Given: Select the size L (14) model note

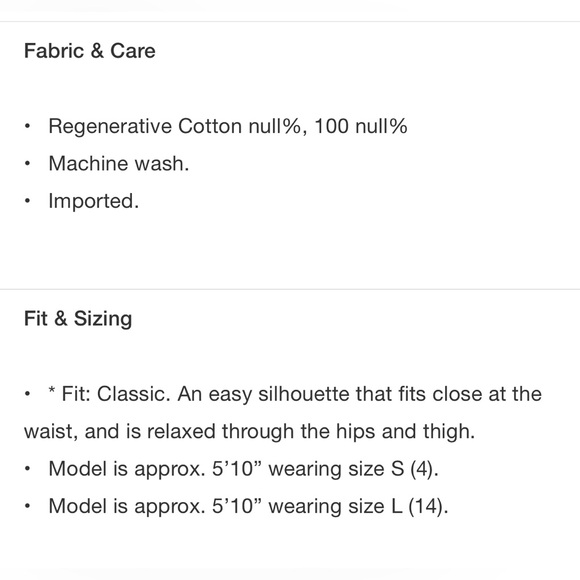Looking at the screenshot, I should click(248, 506).
